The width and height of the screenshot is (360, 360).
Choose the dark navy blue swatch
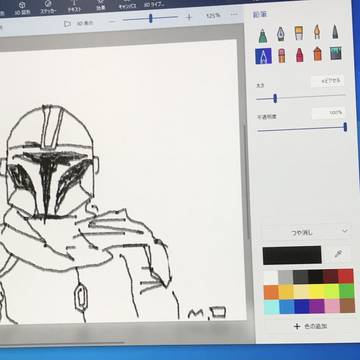[x=302, y=306]
